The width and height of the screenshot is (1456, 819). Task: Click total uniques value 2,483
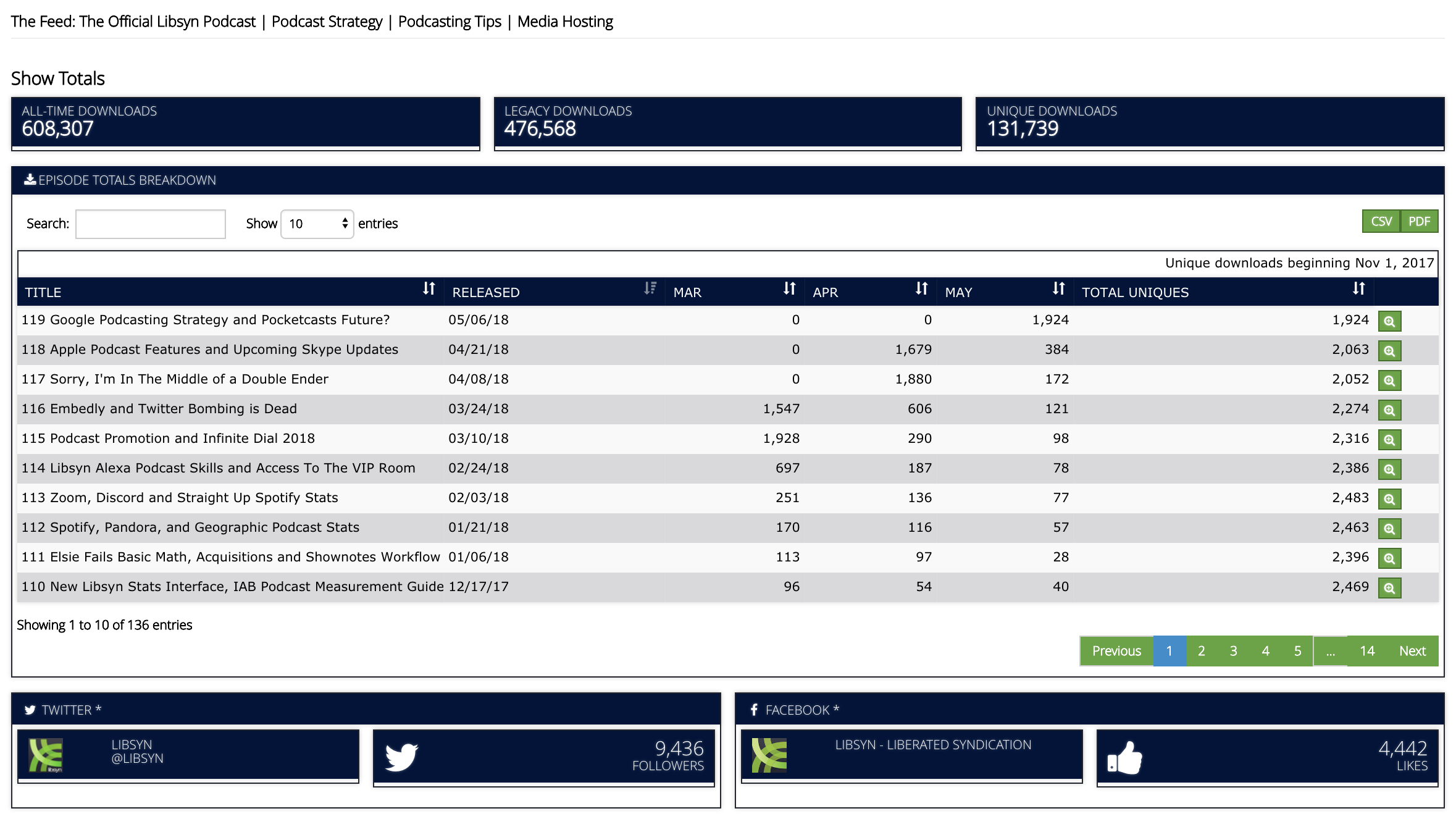(1350, 498)
